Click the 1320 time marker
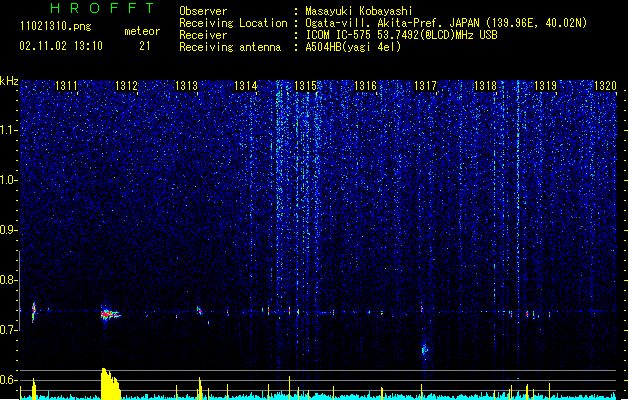 pos(605,86)
